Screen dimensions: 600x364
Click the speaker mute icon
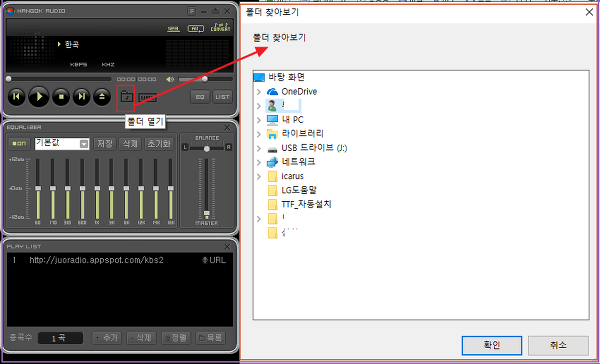[x=170, y=79]
